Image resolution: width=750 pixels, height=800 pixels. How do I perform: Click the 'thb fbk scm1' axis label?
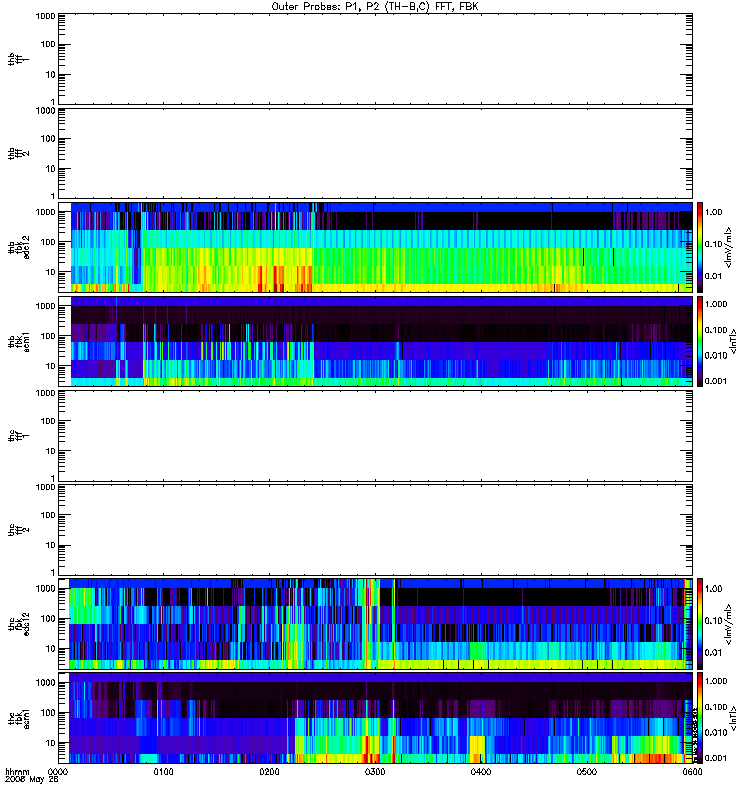[18, 341]
